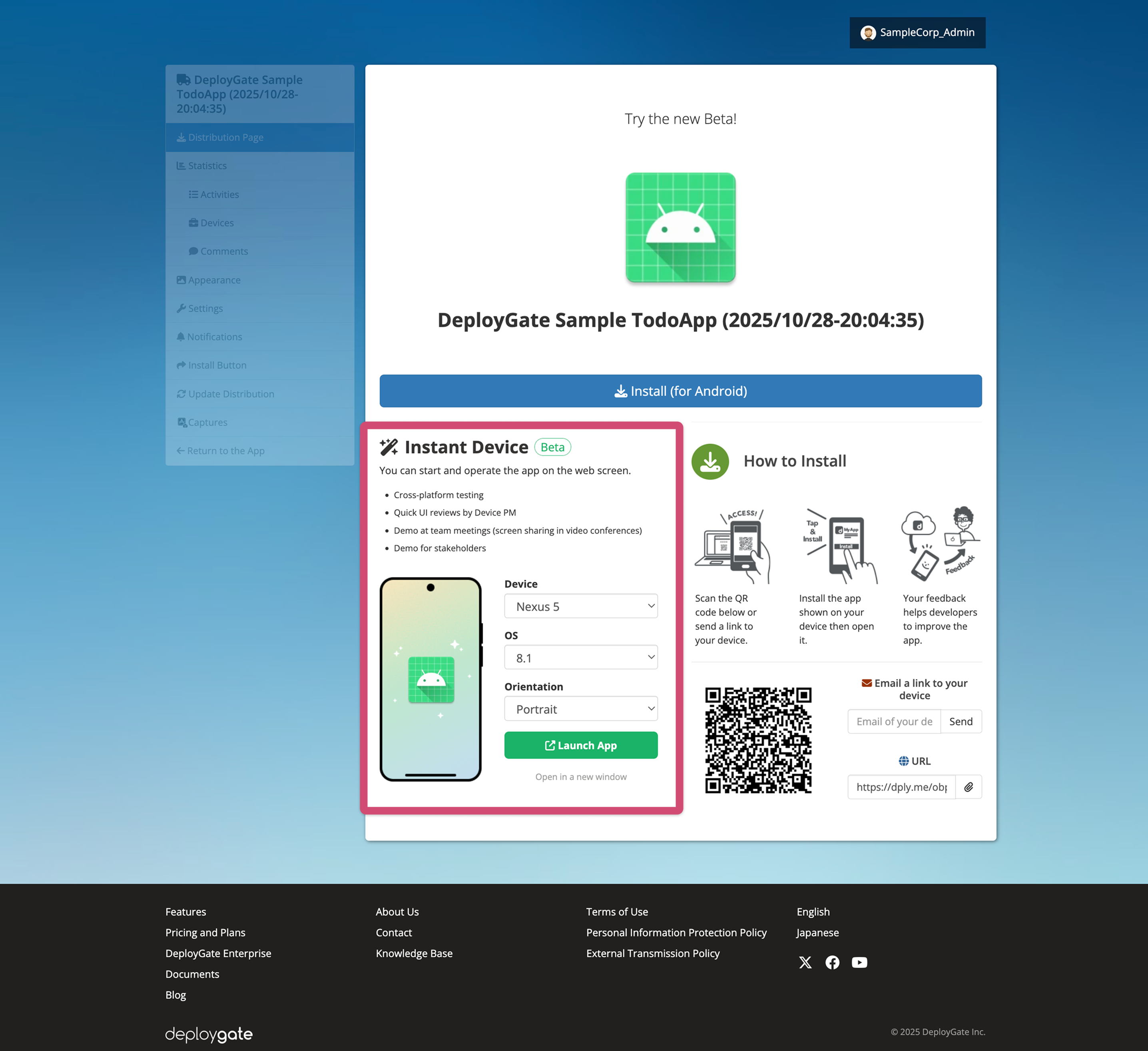Click the deploygate logo in the footer

point(208,1034)
